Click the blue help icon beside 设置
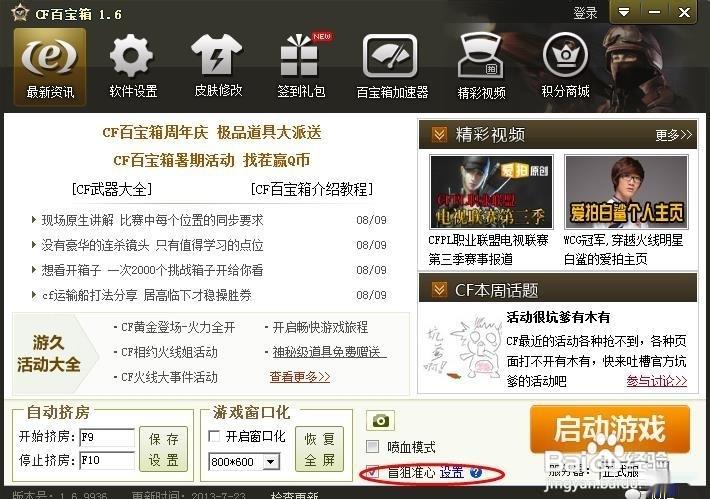 tap(475, 473)
